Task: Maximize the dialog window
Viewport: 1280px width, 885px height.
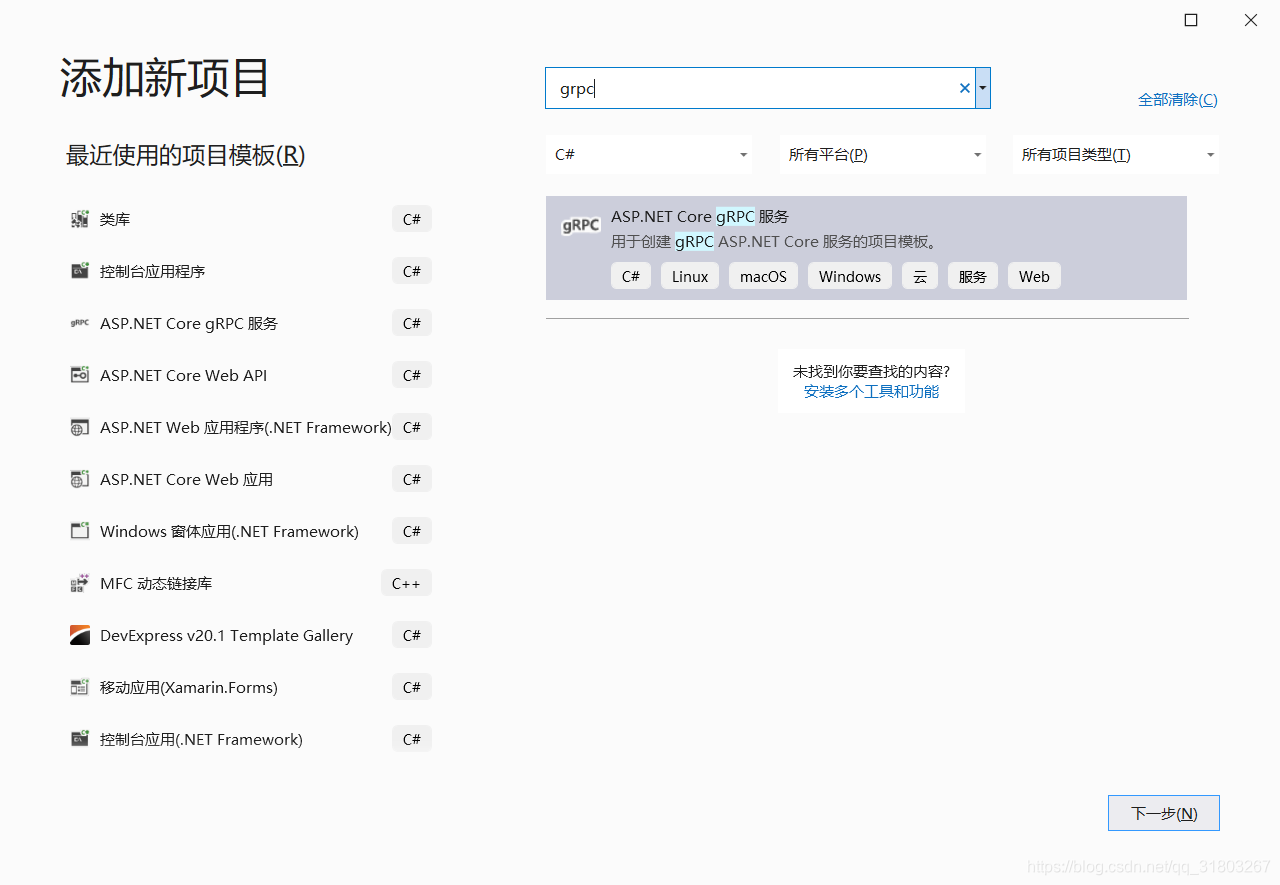Action: click(x=1191, y=20)
